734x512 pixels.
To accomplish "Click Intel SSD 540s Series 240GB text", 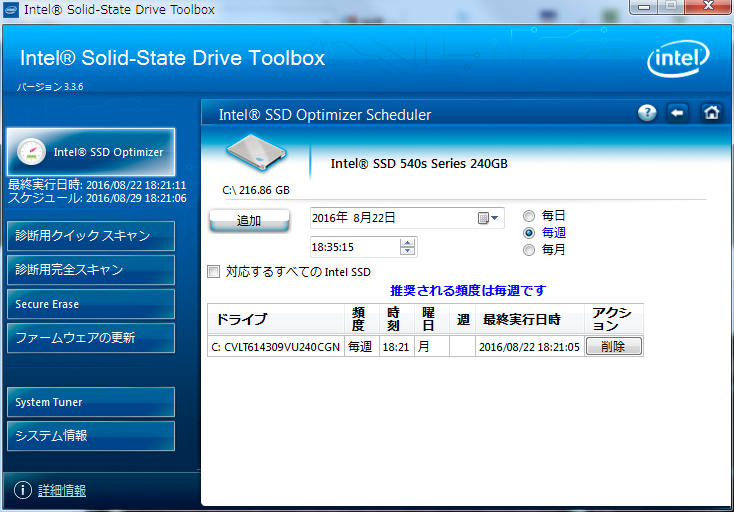I will coord(419,163).
